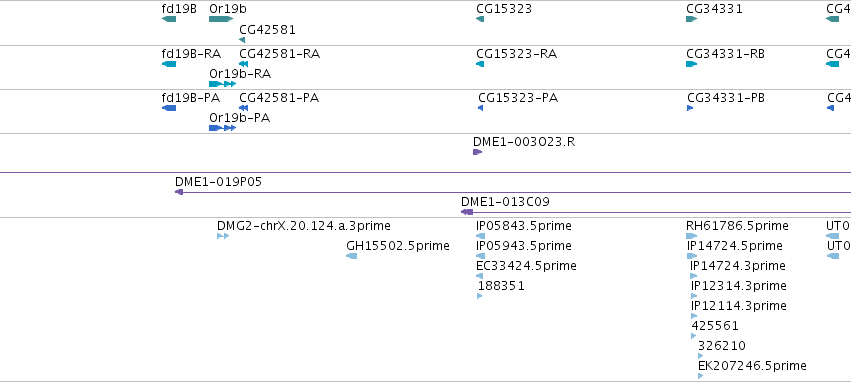
Task: Select the CG42581 gene feature arrow
Action: pos(242,40)
